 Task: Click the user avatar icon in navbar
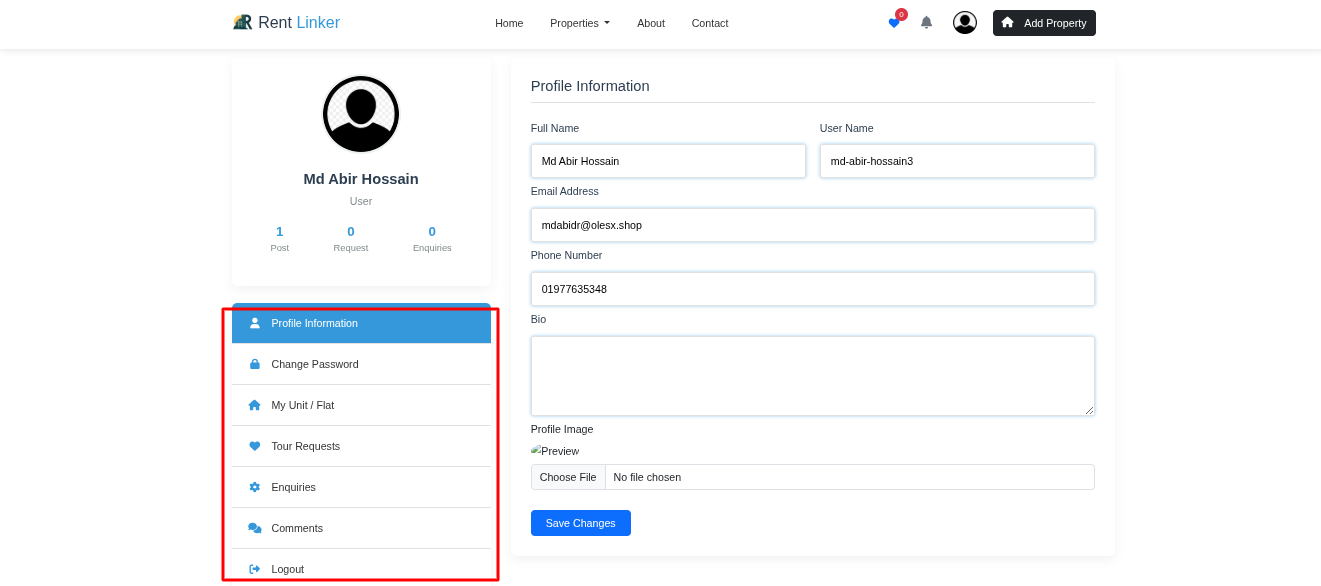(x=964, y=22)
